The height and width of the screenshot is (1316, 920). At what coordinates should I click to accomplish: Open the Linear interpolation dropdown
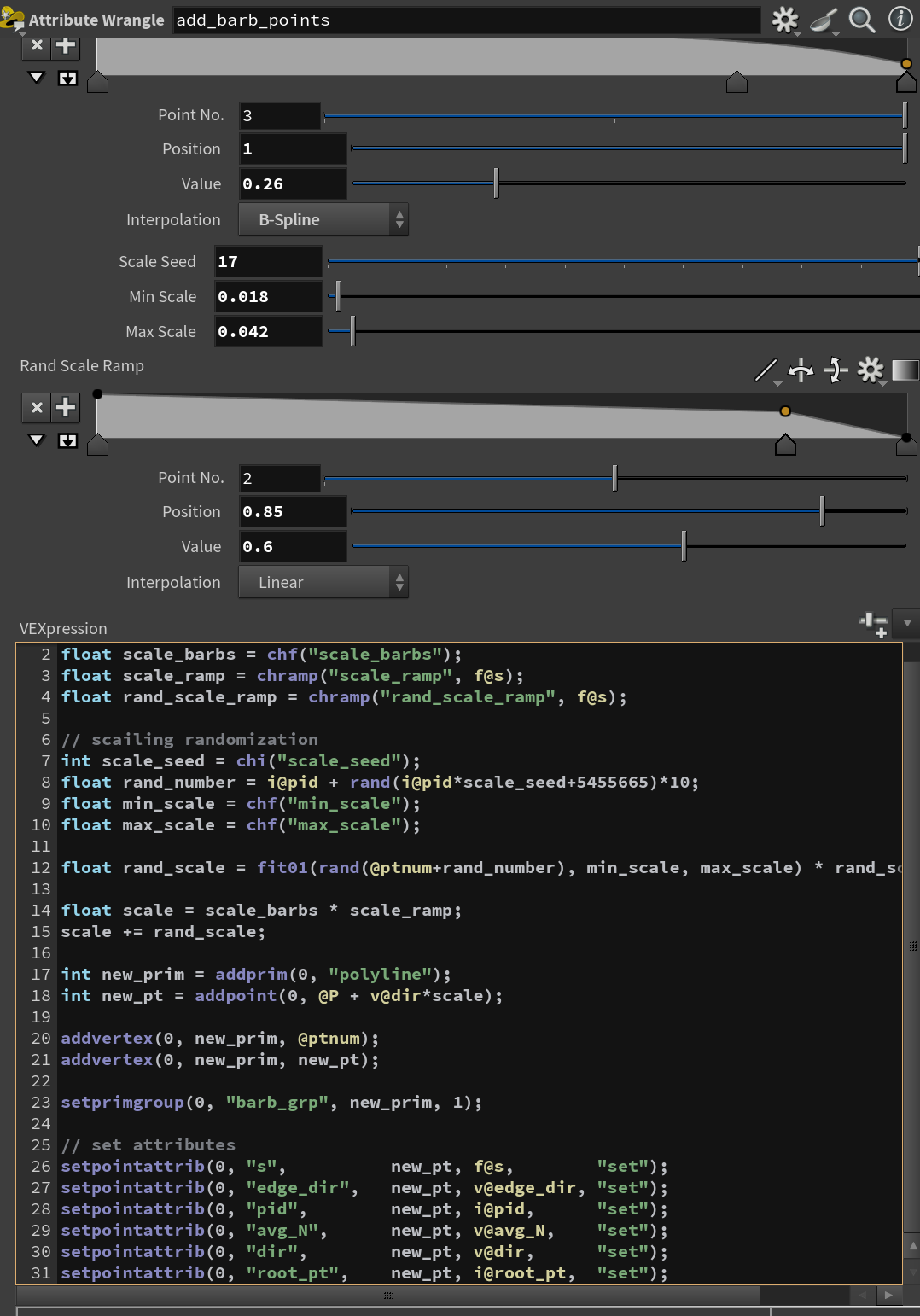[323, 582]
